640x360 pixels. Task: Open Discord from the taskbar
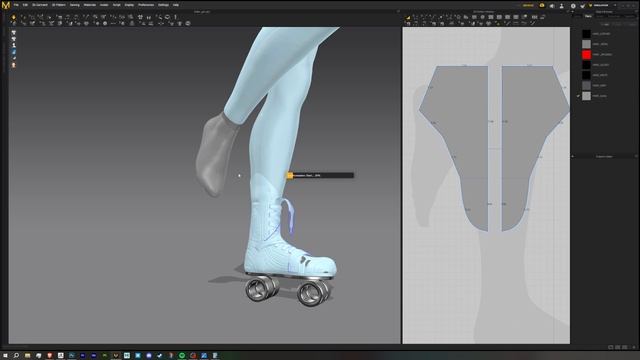pyautogui.click(x=149, y=356)
